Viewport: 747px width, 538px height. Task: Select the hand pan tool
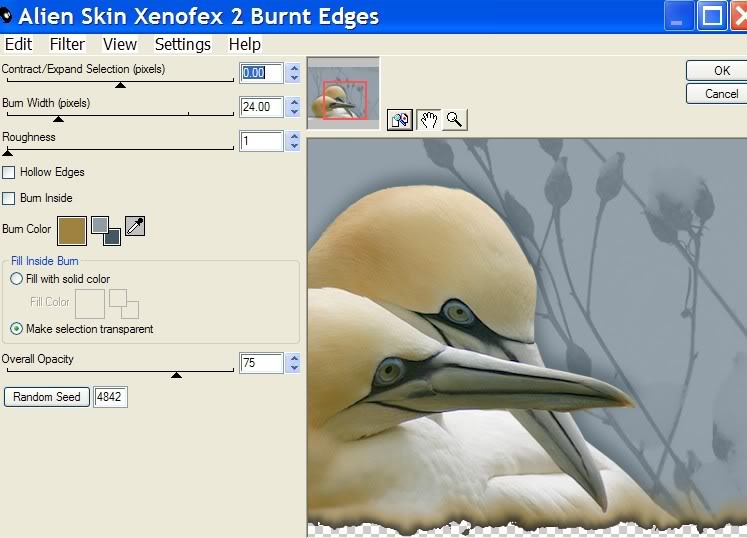[x=428, y=120]
